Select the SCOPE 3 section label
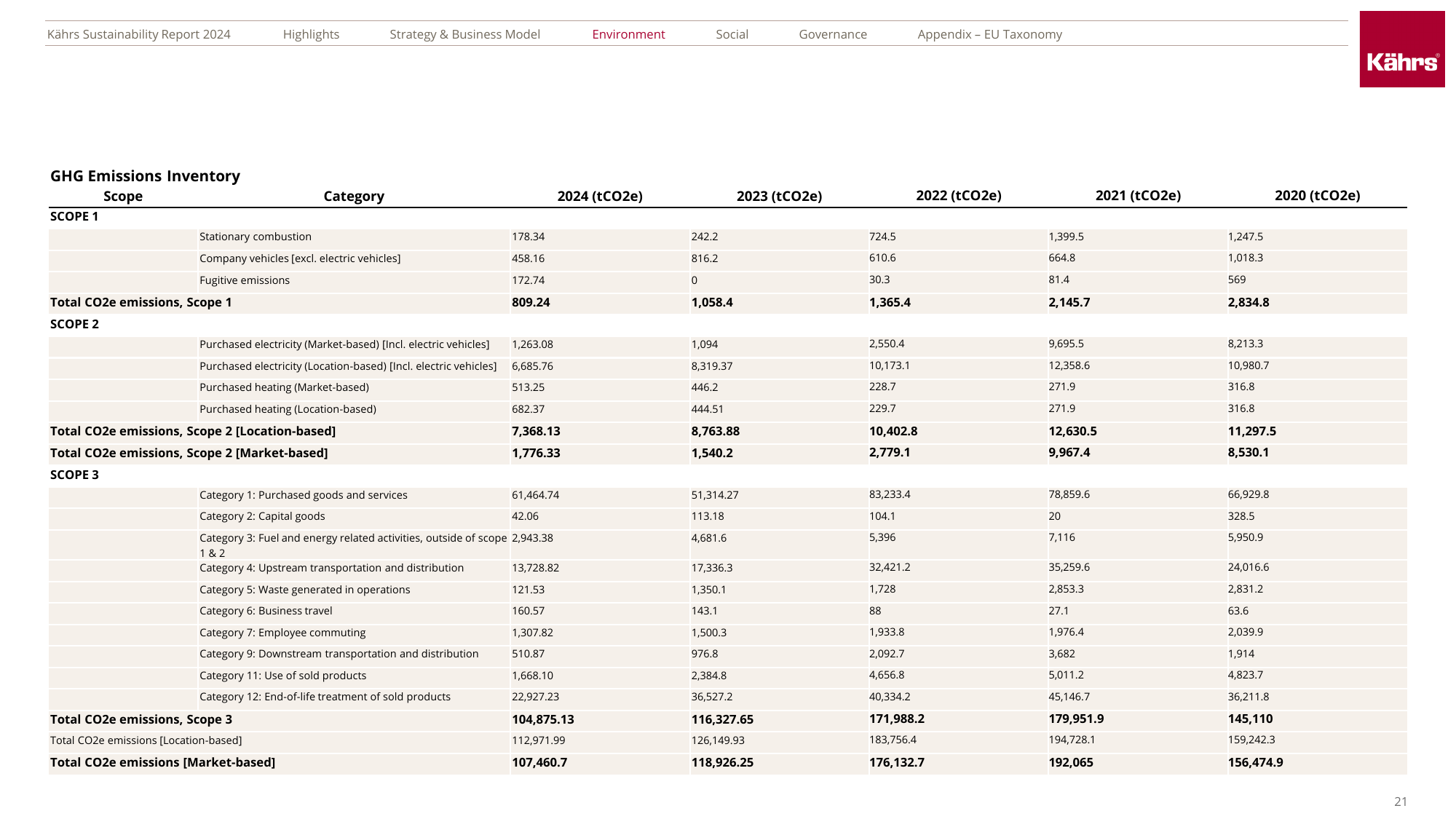Viewport: 1456px width, 819px height. (x=74, y=475)
